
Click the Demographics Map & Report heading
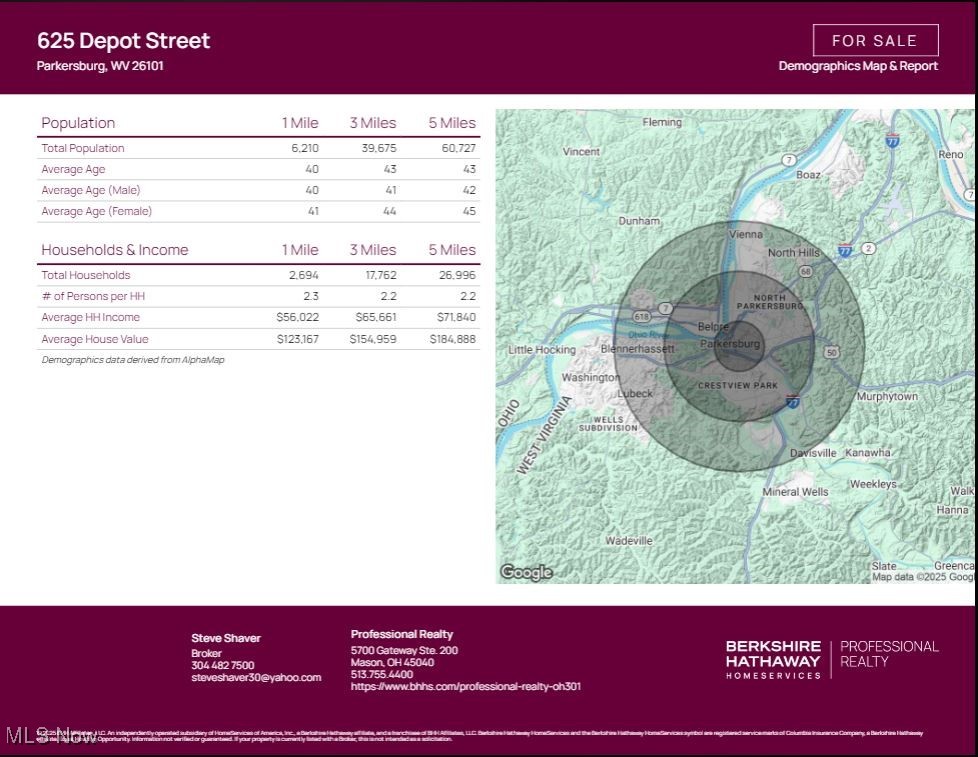[x=858, y=66]
